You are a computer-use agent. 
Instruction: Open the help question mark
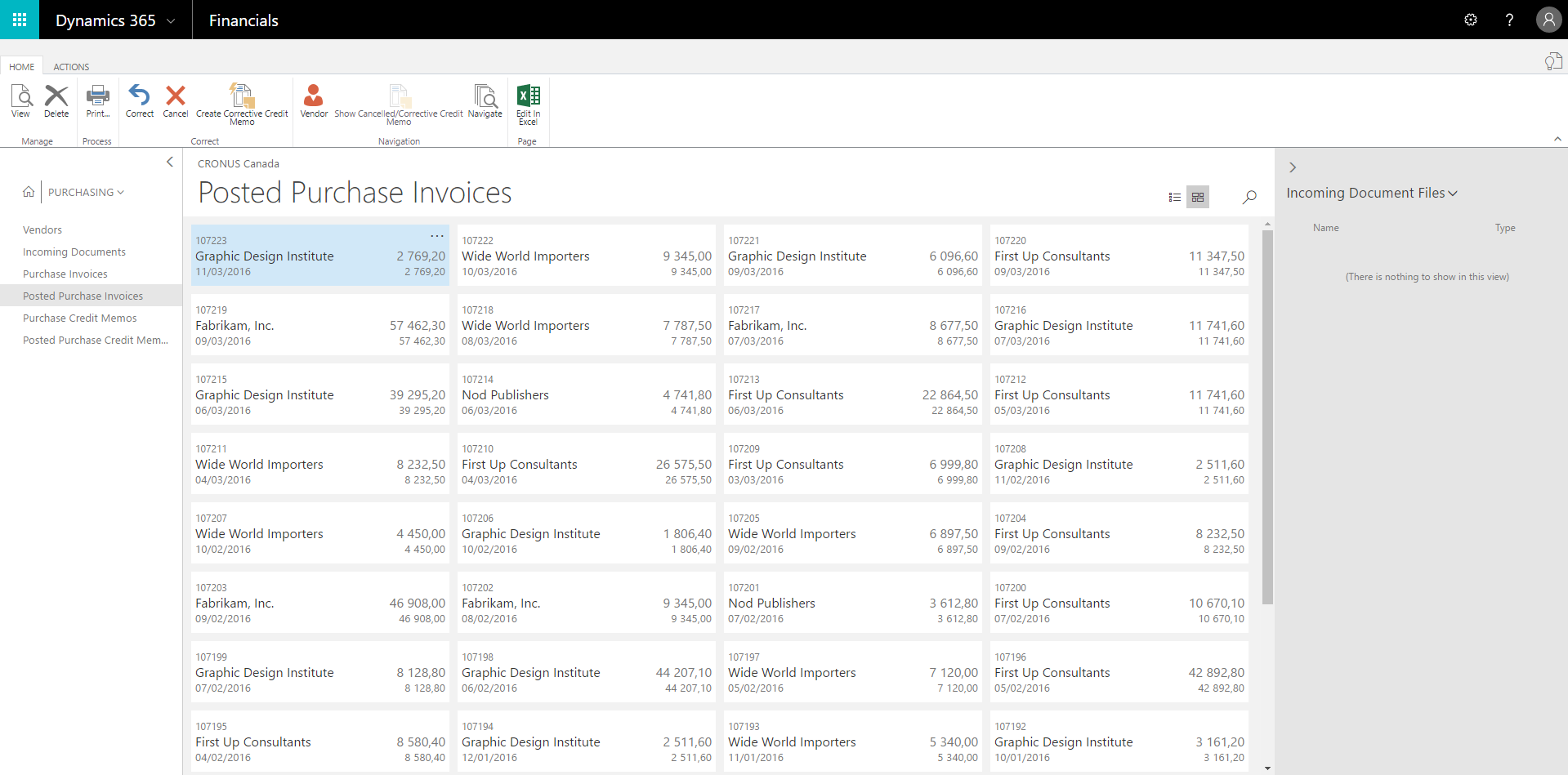1509,20
